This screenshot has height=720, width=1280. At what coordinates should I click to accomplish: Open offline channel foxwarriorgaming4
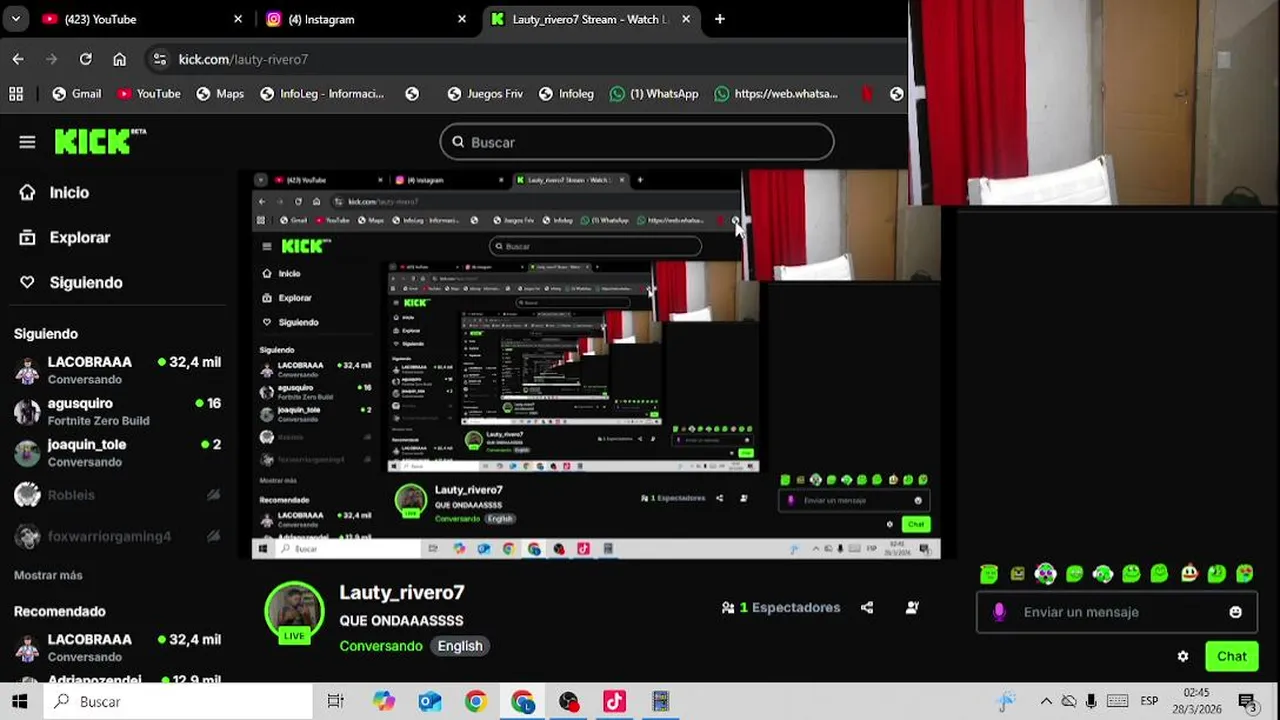coord(117,536)
